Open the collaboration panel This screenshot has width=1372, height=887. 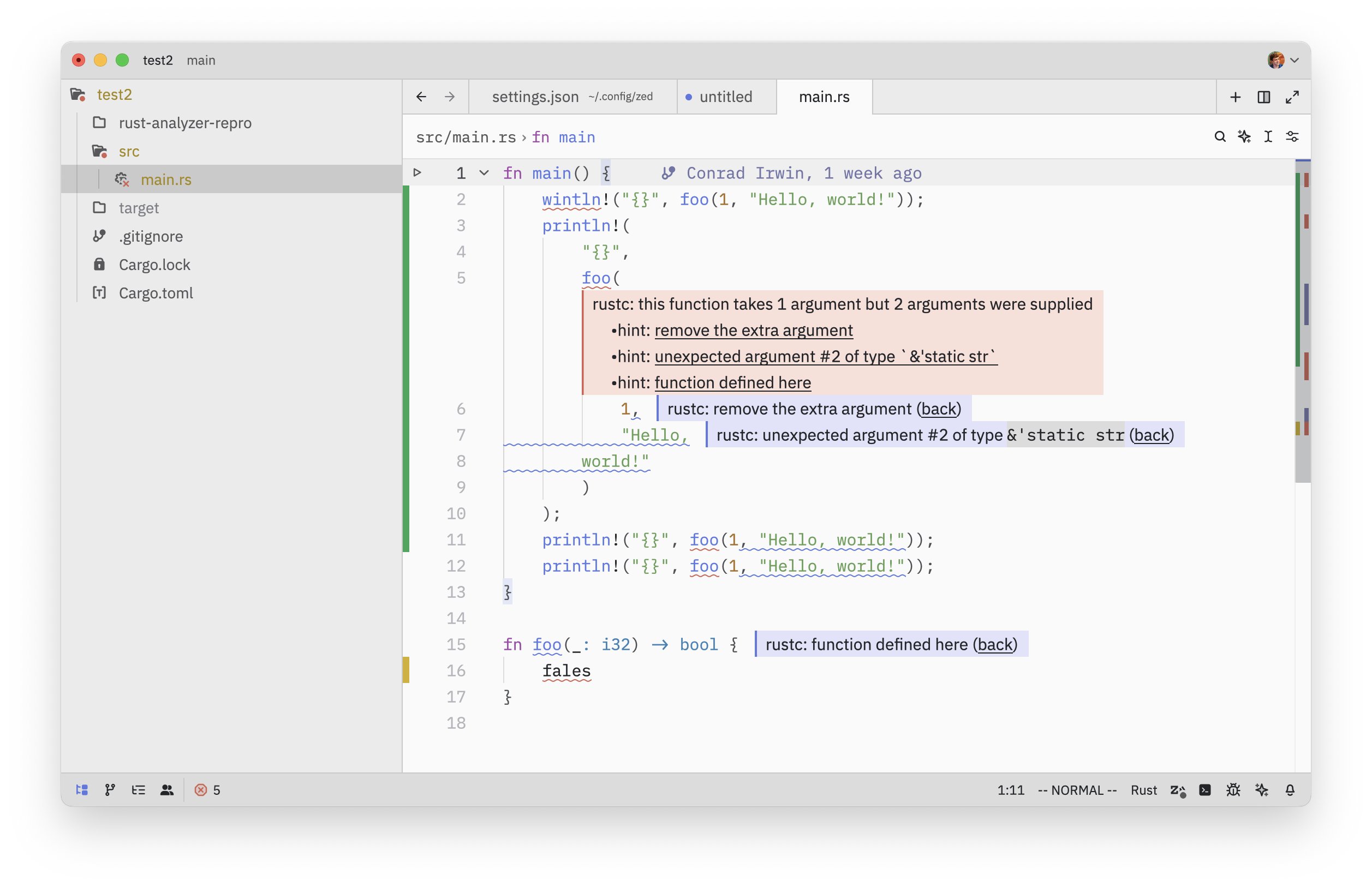[x=166, y=790]
